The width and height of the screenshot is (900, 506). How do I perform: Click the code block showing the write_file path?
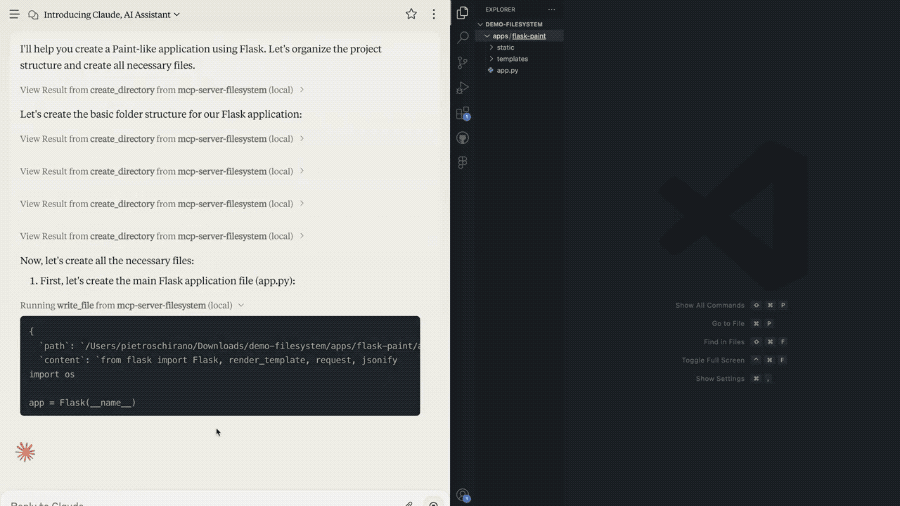click(220, 365)
